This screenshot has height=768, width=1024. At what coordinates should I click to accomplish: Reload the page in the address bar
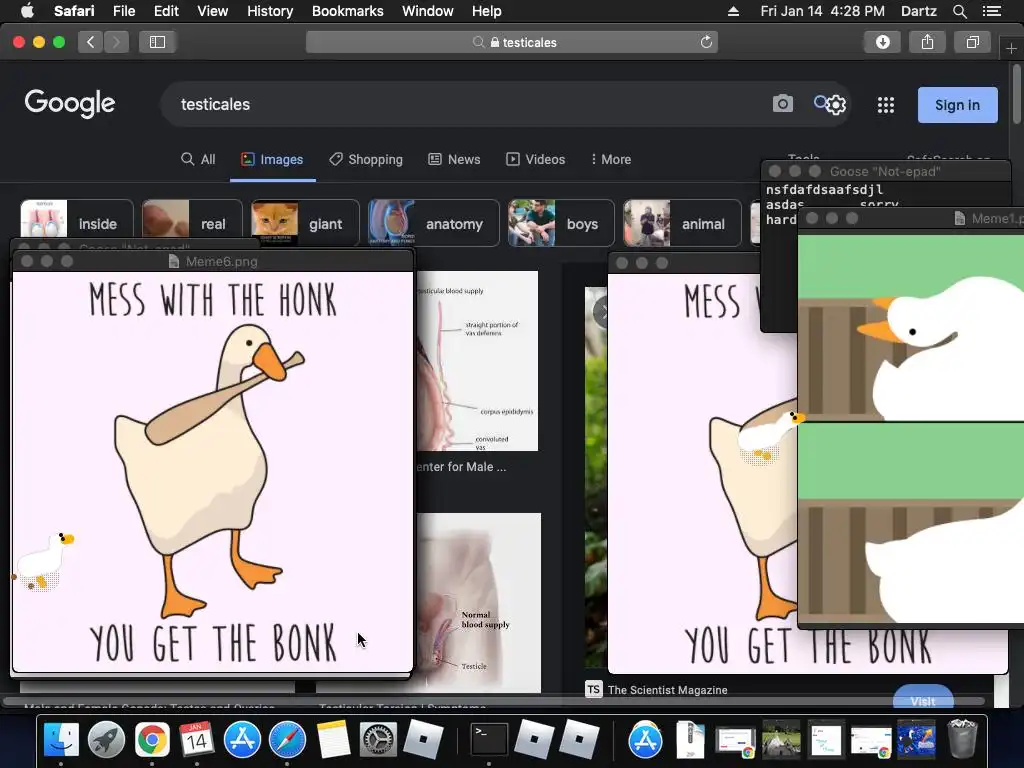click(x=706, y=42)
